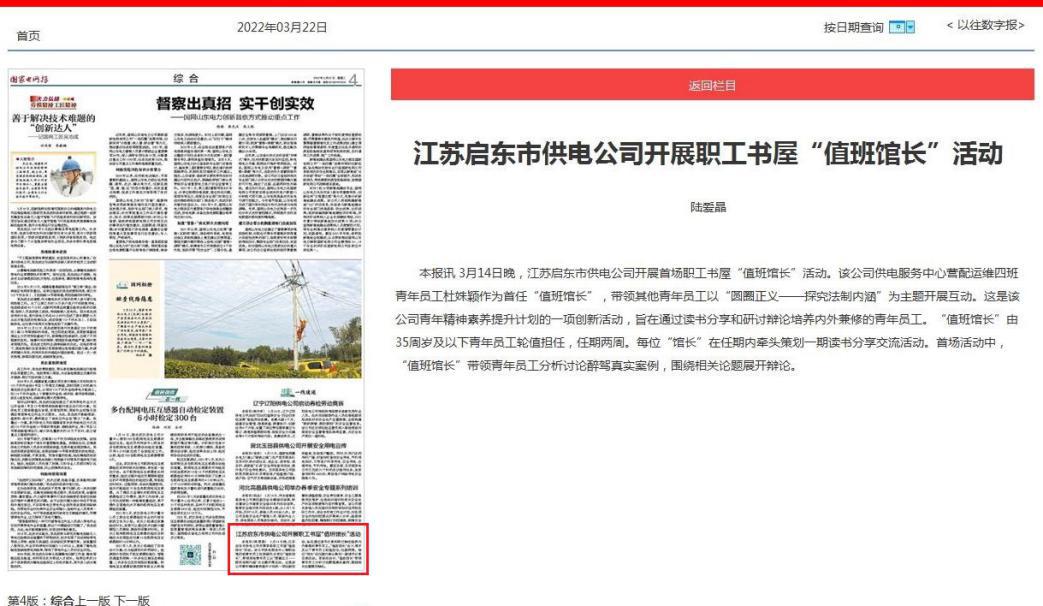Click the article body paragraph starting 本报讯
This screenshot has width=1043, height=606.
[x=707, y=319]
